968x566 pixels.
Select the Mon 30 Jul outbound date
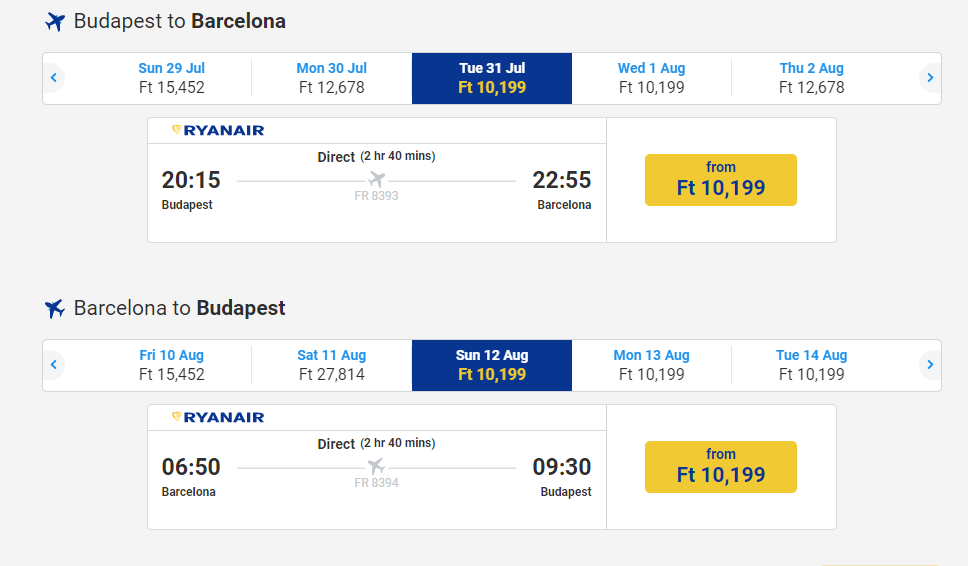click(x=332, y=78)
